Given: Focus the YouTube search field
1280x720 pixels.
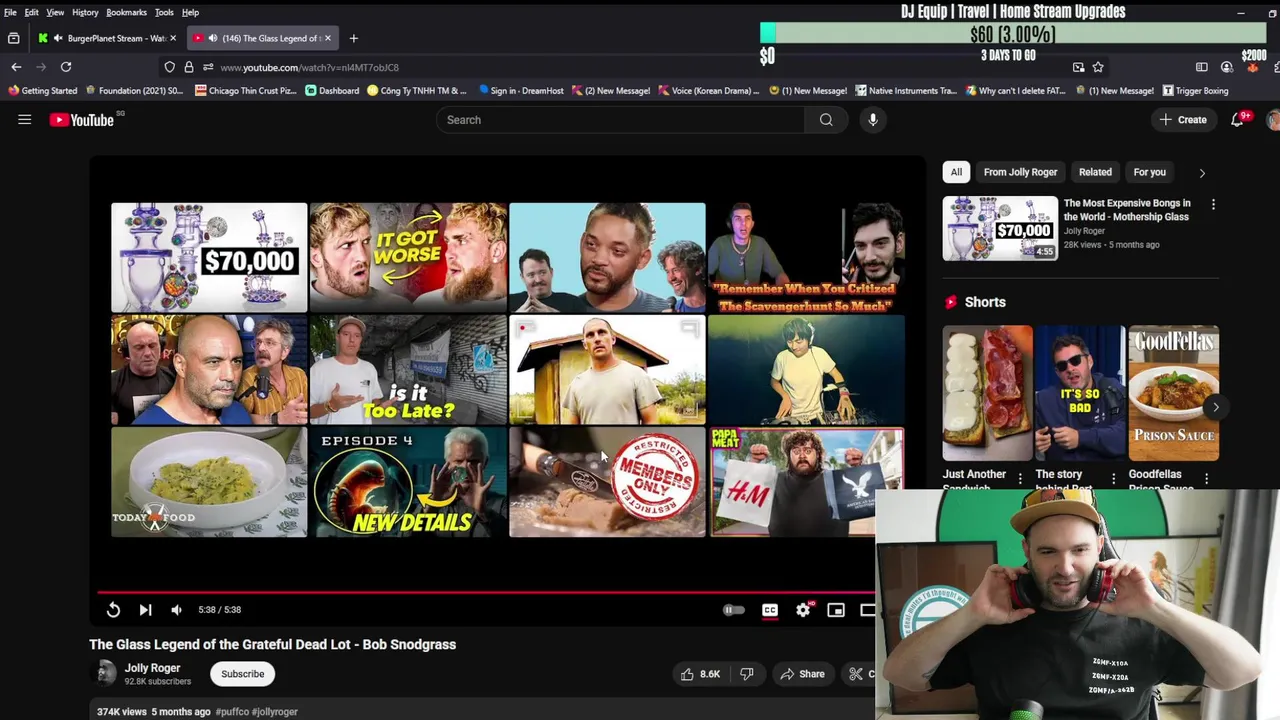Looking at the screenshot, I should (620, 120).
